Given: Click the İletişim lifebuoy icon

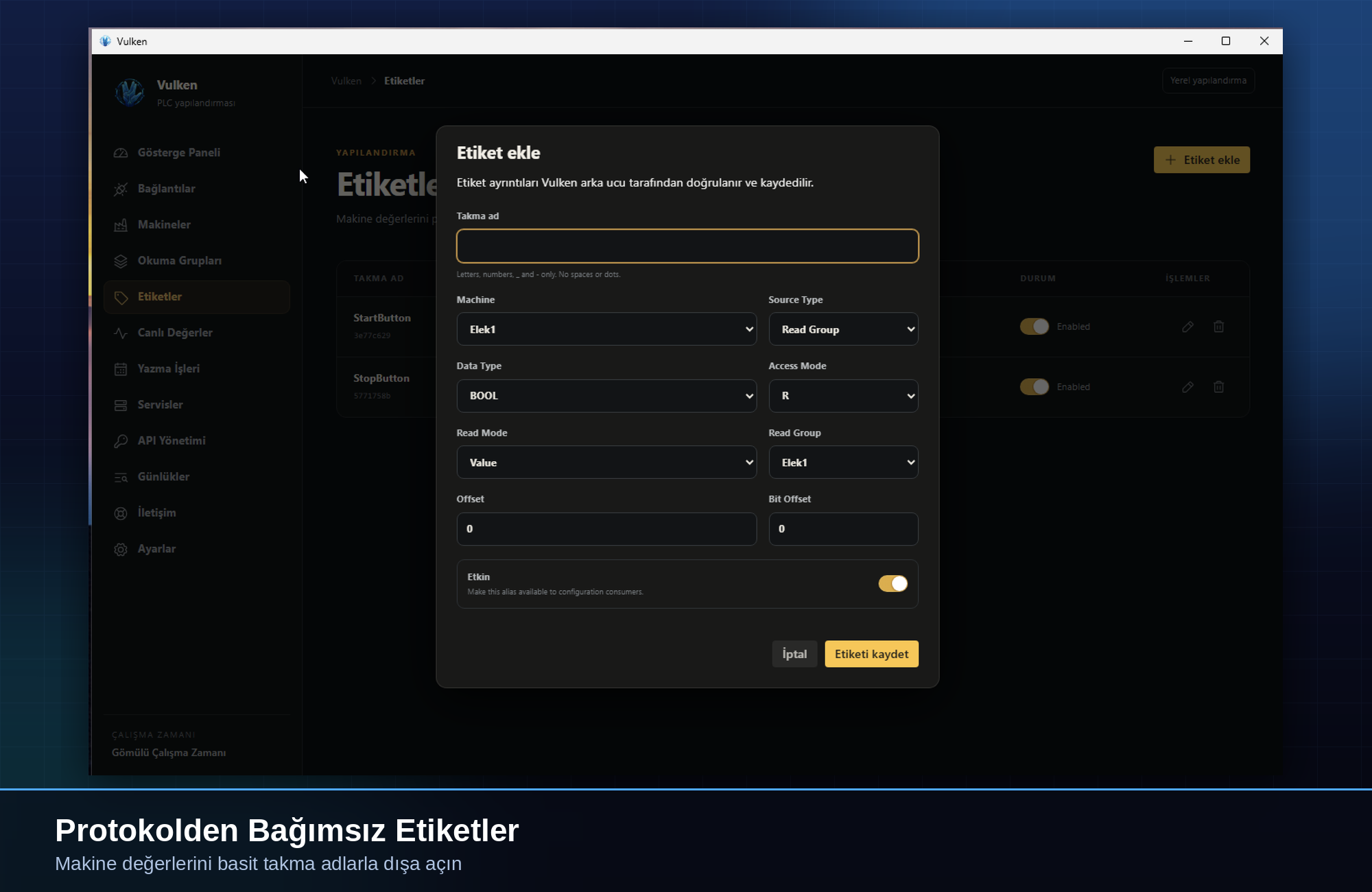Looking at the screenshot, I should tap(121, 513).
